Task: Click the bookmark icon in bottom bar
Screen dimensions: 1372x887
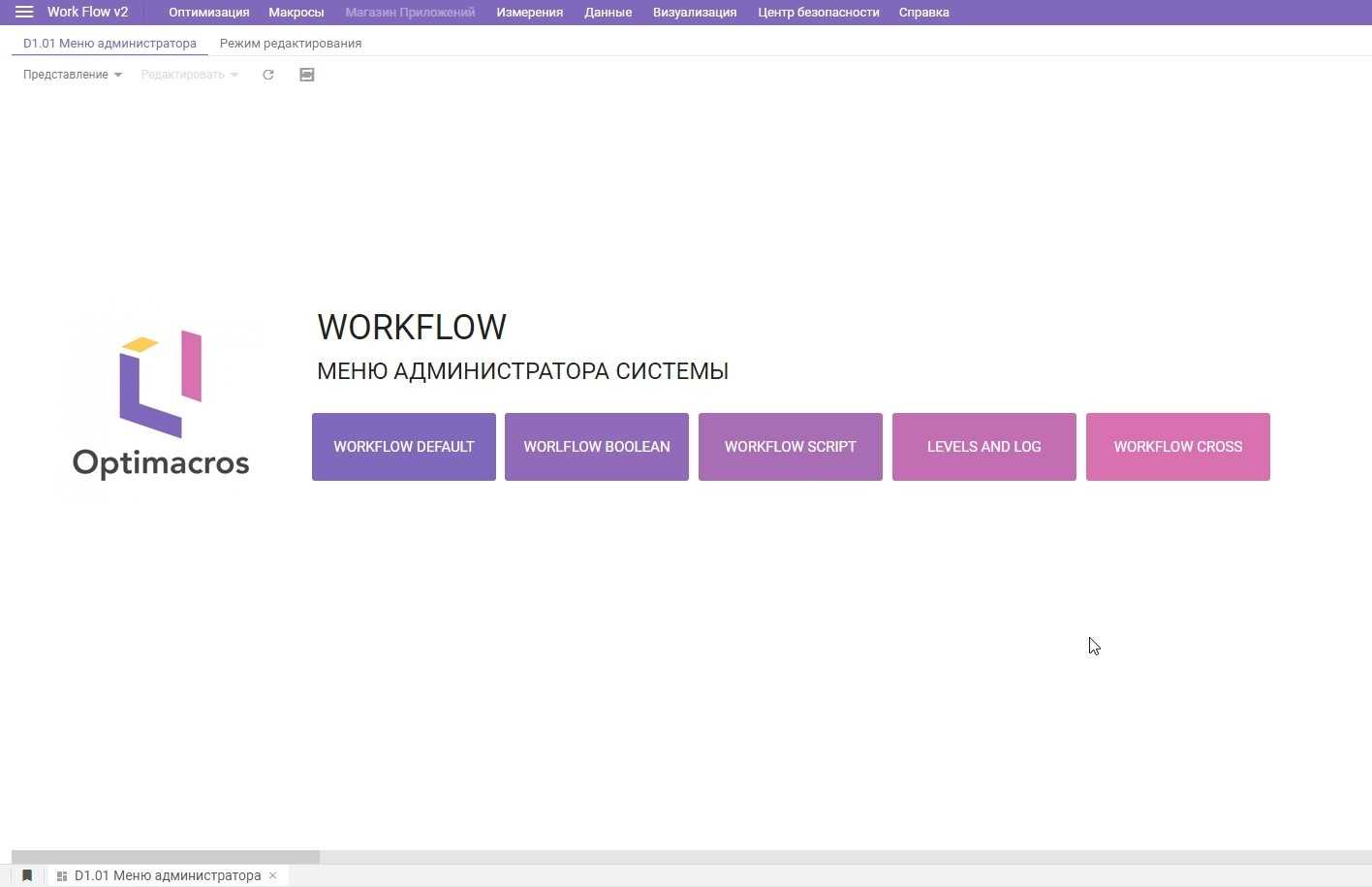Action: pyautogui.click(x=26, y=875)
